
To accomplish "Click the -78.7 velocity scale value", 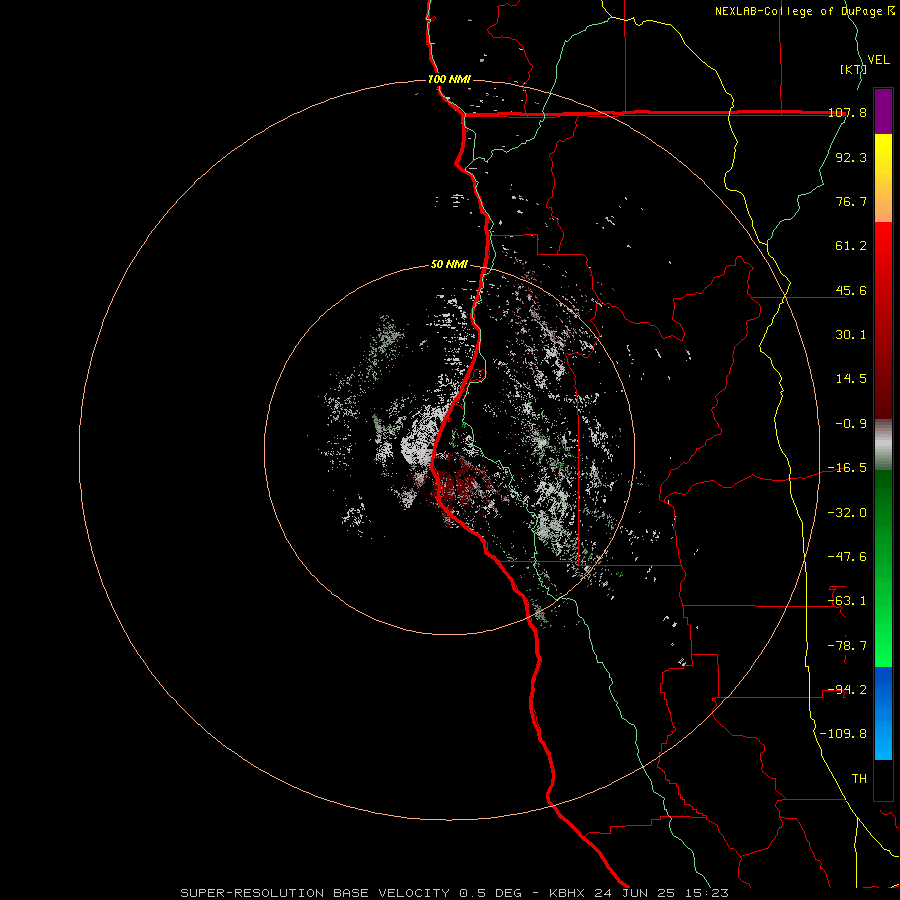I will [847, 646].
